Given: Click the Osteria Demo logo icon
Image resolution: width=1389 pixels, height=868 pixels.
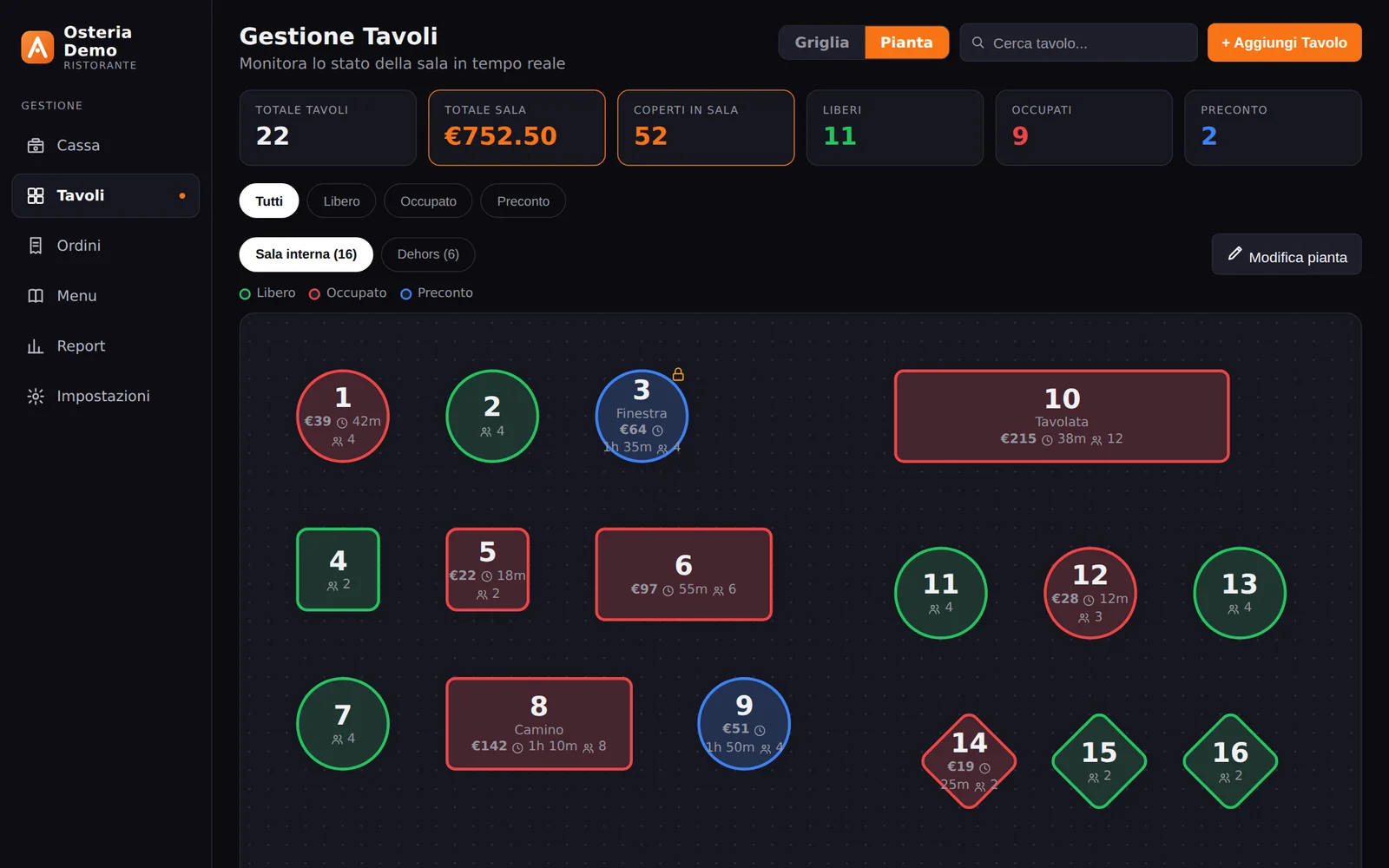Looking at the screenshot, I should 37,48.
